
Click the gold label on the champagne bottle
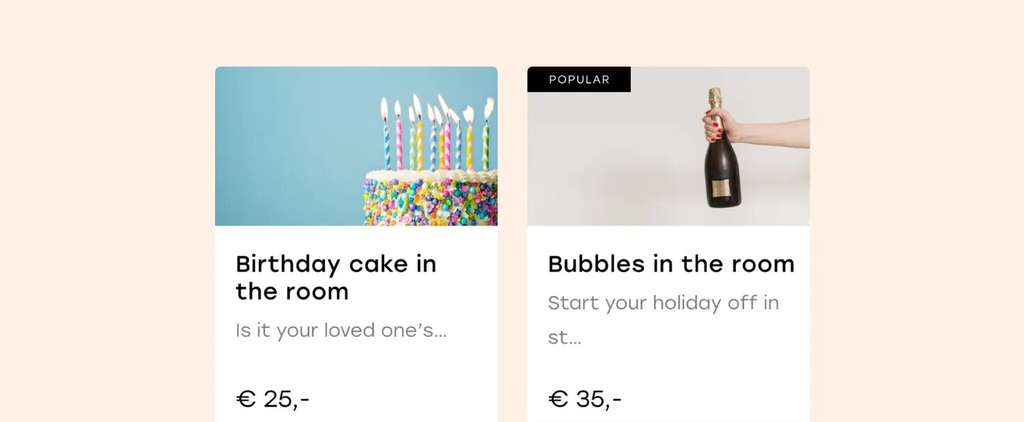720,189
